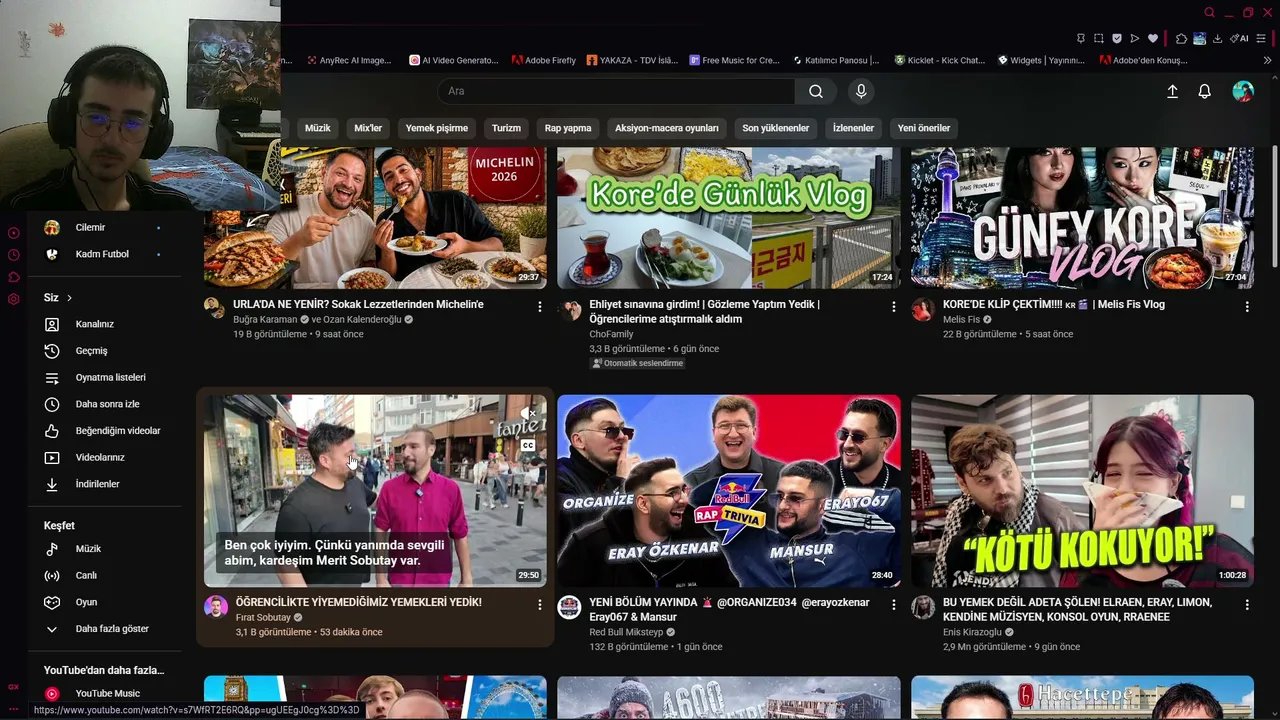
Task: Open Canlı live under Keşfet
Action: click(105, 576)
